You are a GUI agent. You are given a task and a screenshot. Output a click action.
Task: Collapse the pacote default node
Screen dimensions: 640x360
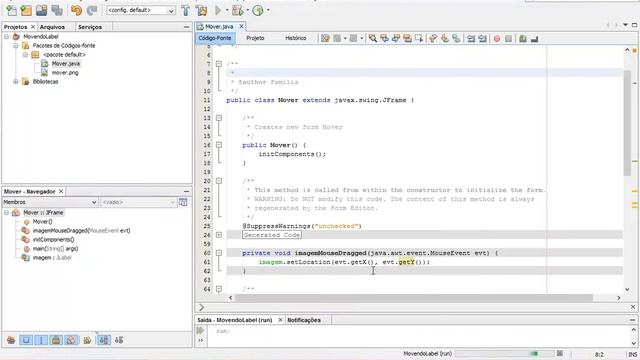(x=25, y=54)
